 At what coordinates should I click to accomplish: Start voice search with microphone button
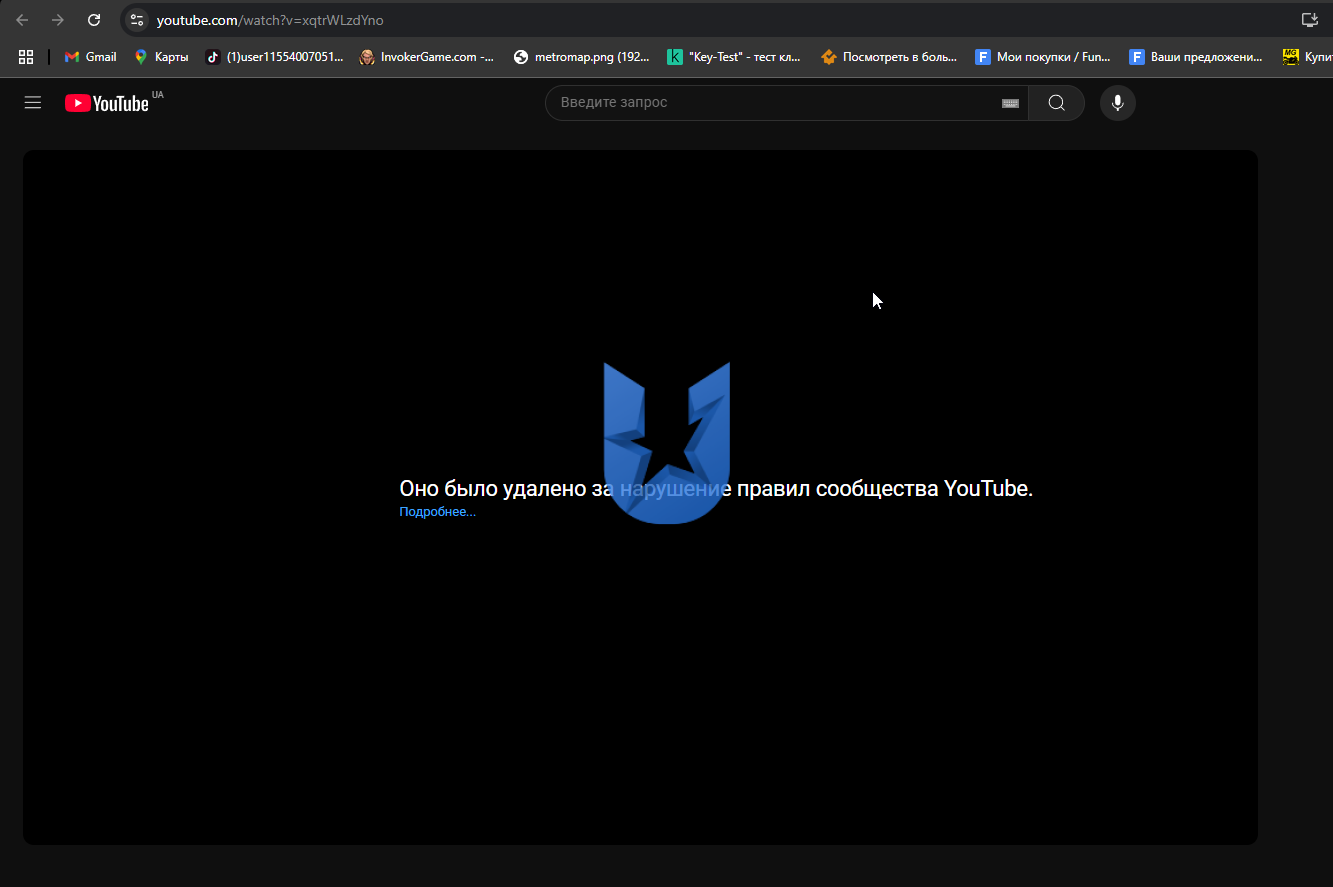coord(1118,102)
